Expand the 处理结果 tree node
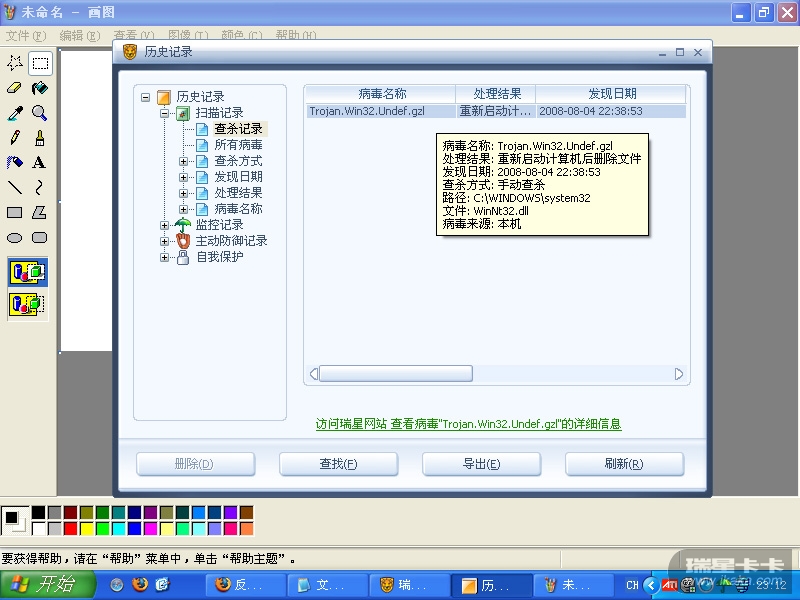The image size is (800, 600). point(183,193)
